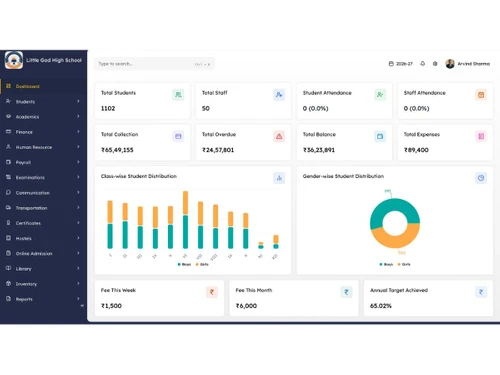Click the Reports document icon

[x=8, y=299]
